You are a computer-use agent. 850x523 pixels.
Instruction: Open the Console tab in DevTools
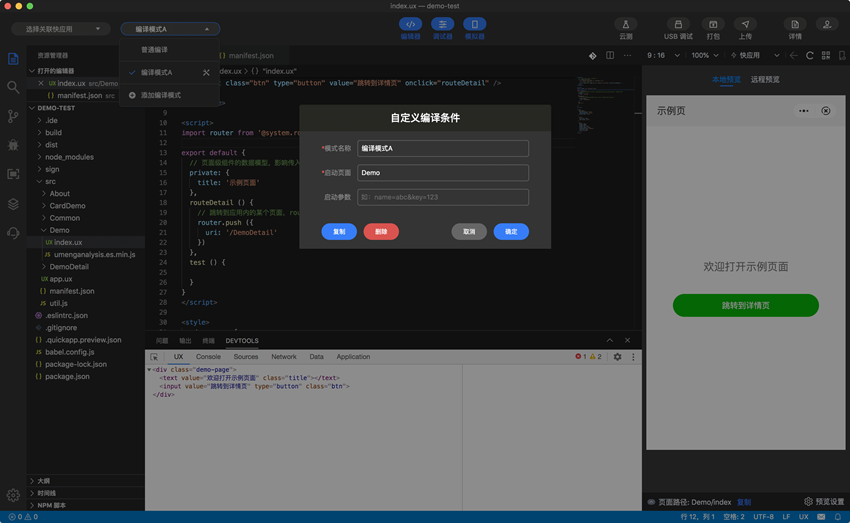(x=208, y=357)
